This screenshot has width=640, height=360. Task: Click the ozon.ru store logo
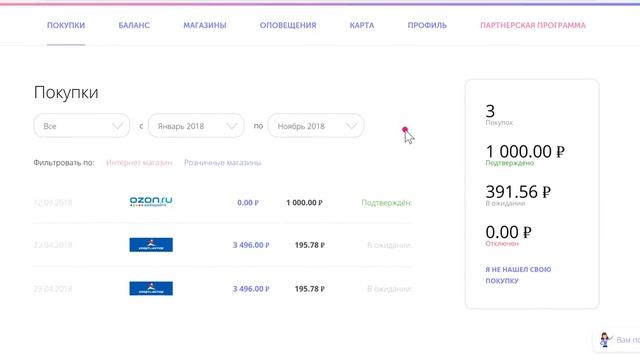click(x=151, y=201)
